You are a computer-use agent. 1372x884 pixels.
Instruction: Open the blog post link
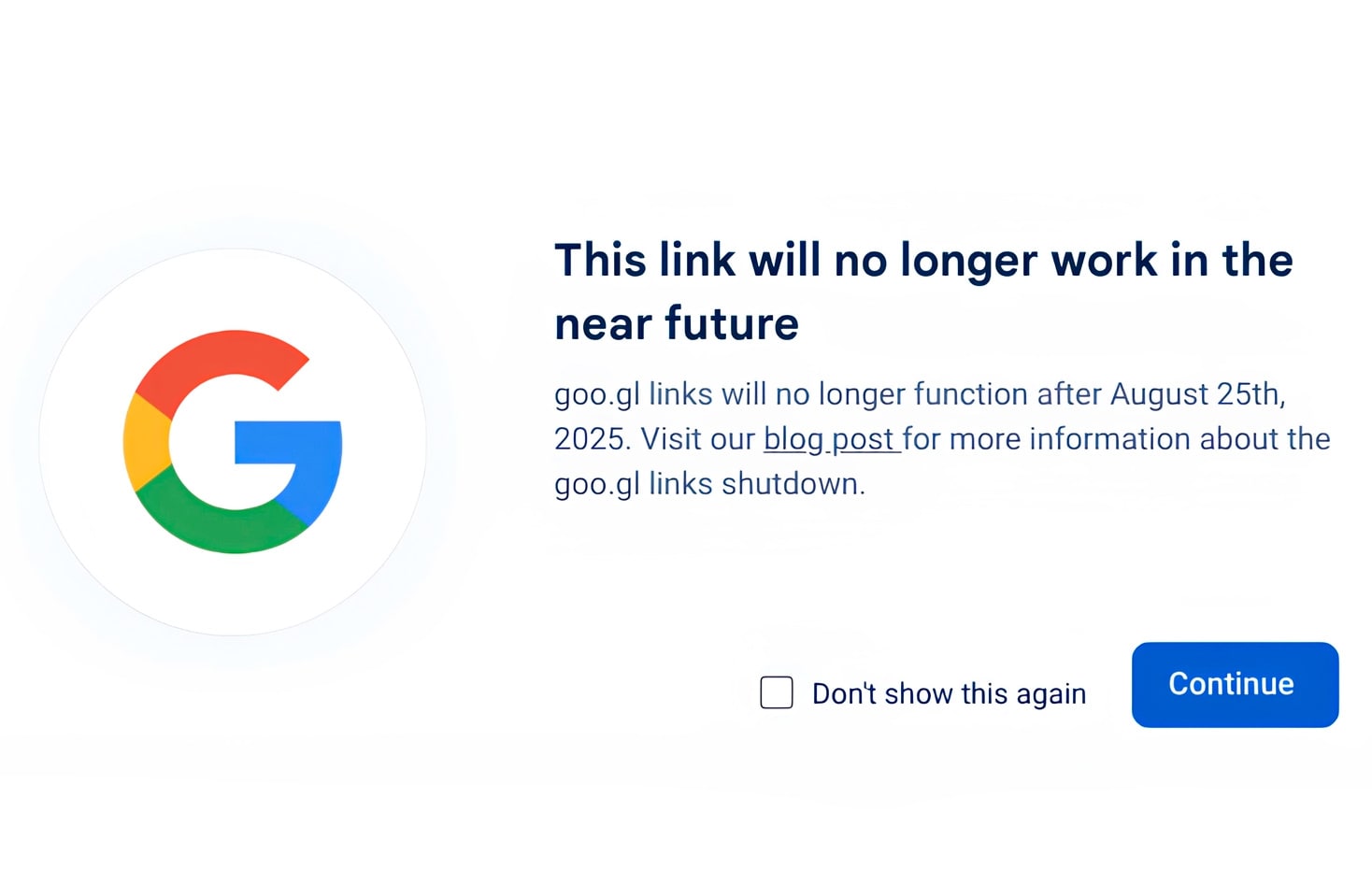tap(829, 439)
